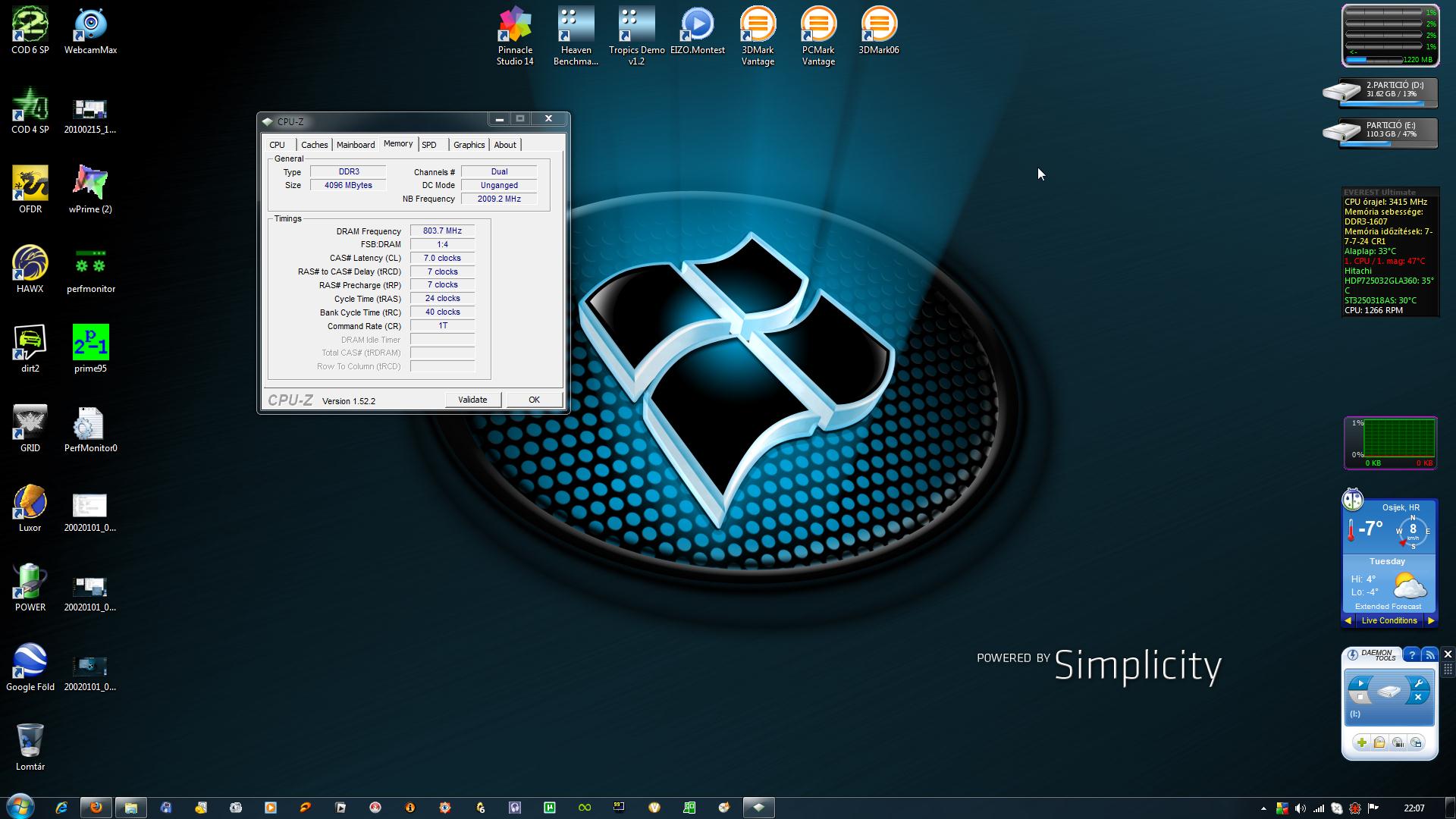Image resolution: width=1456 pixels, height=819 pixels.
Task: Select the 3DMark06 desktop shortcut
Action: point(879,30)
